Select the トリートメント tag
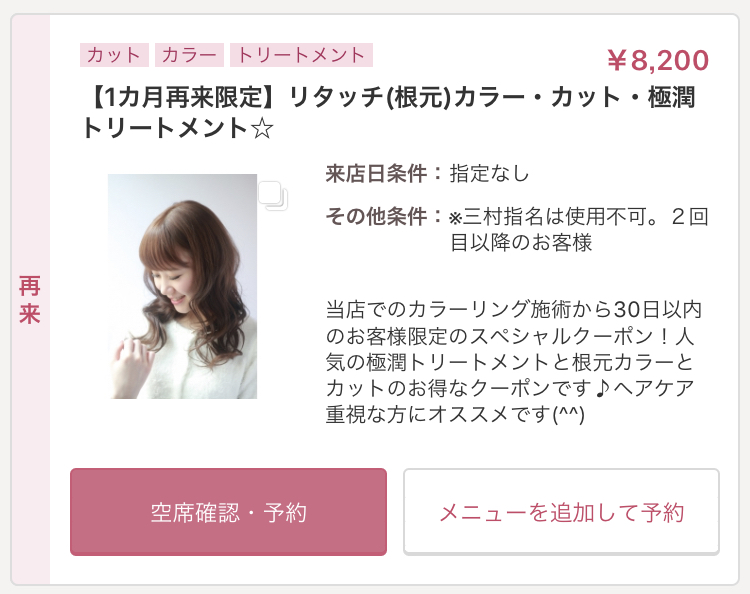Screen dimensions: 750x594 click(x=301, y=55)
